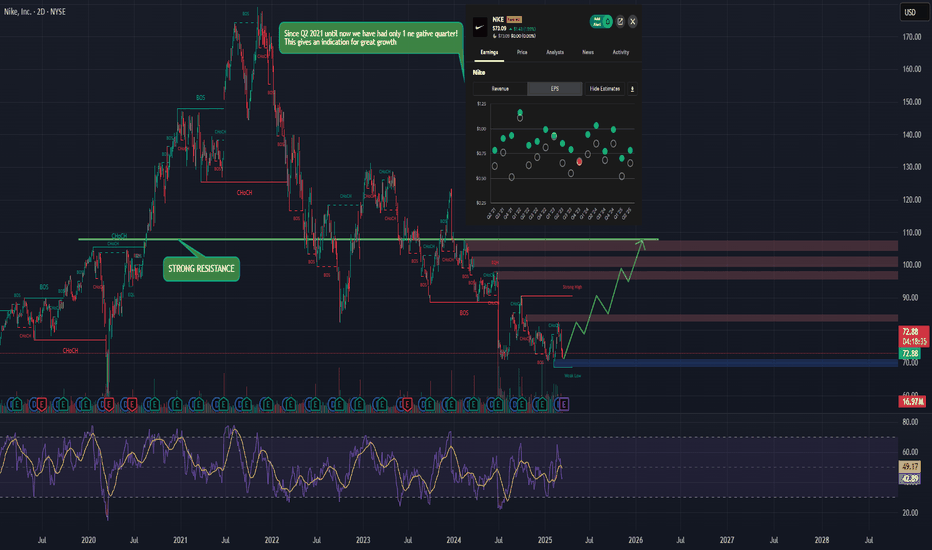This screenshot has width=932, height=550.
Task: Open the Earnings tab
Action: [x=489, y=52]
